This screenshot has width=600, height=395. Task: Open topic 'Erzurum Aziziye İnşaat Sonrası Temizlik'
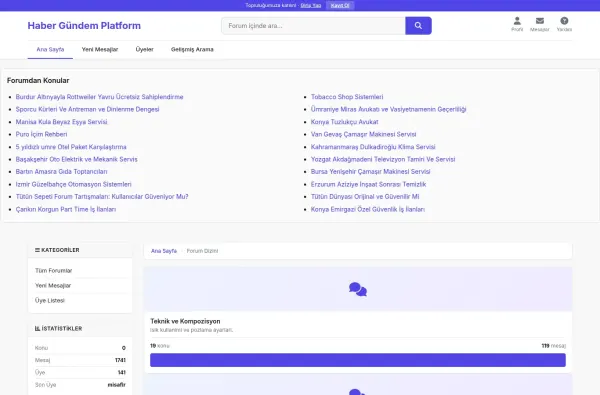368,184
